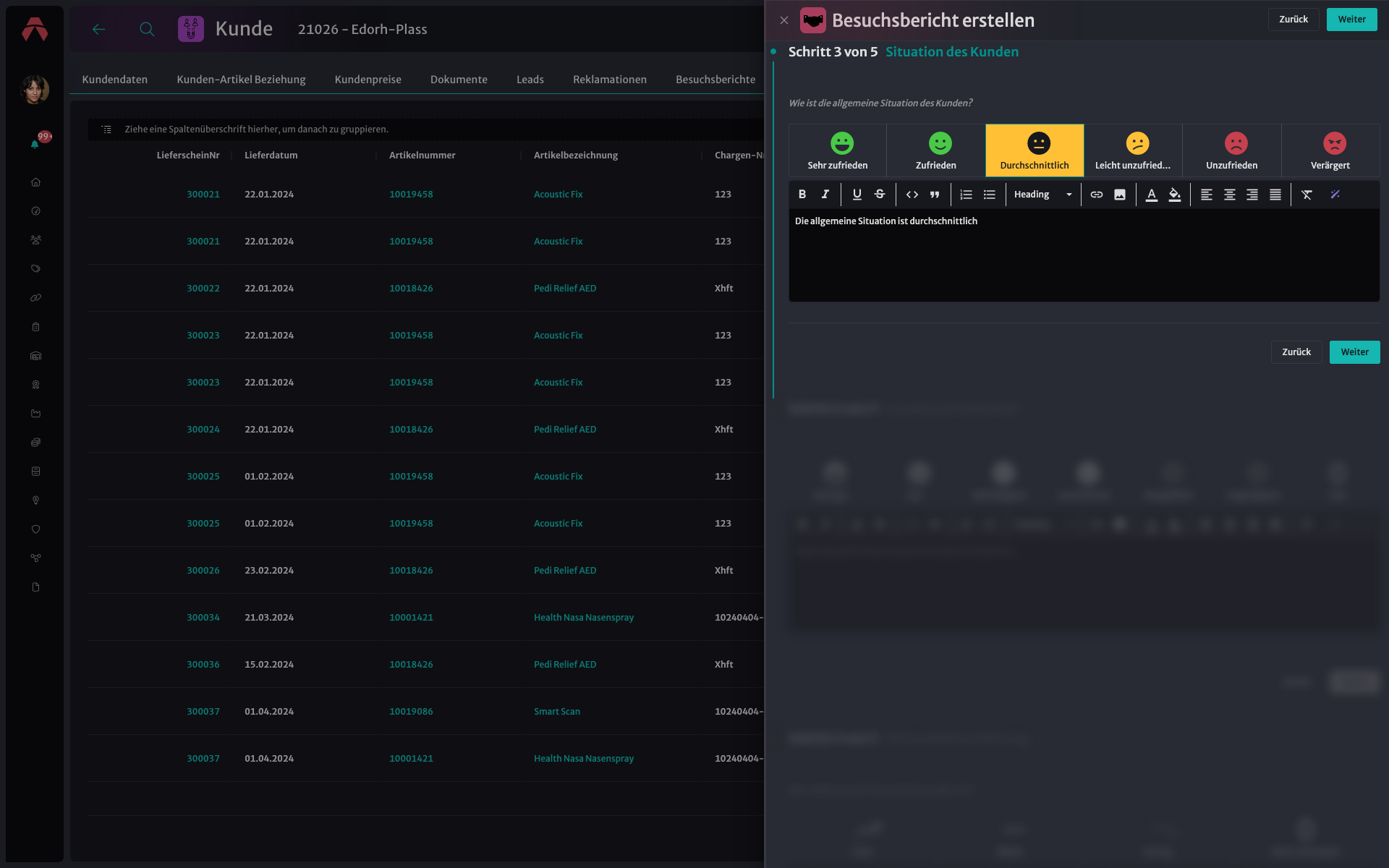The width and height of the screenshot is (1389, 868).
Task: Click the user avatar in sidebar
Action: tap(35, 90)
